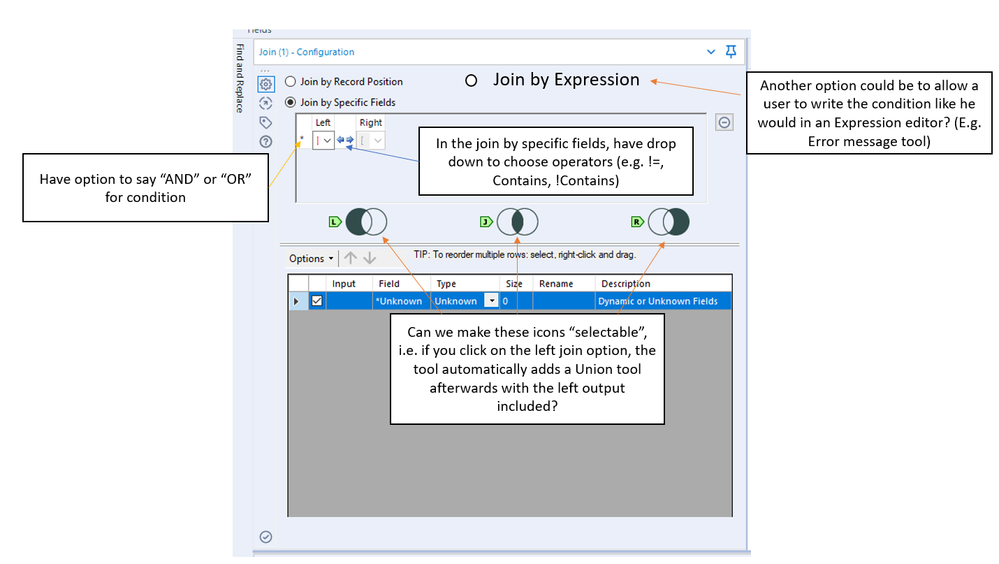Viewport: 999px width, 564px height.
Task: Click the green J output anchor
Action: [x=486, y=222]
